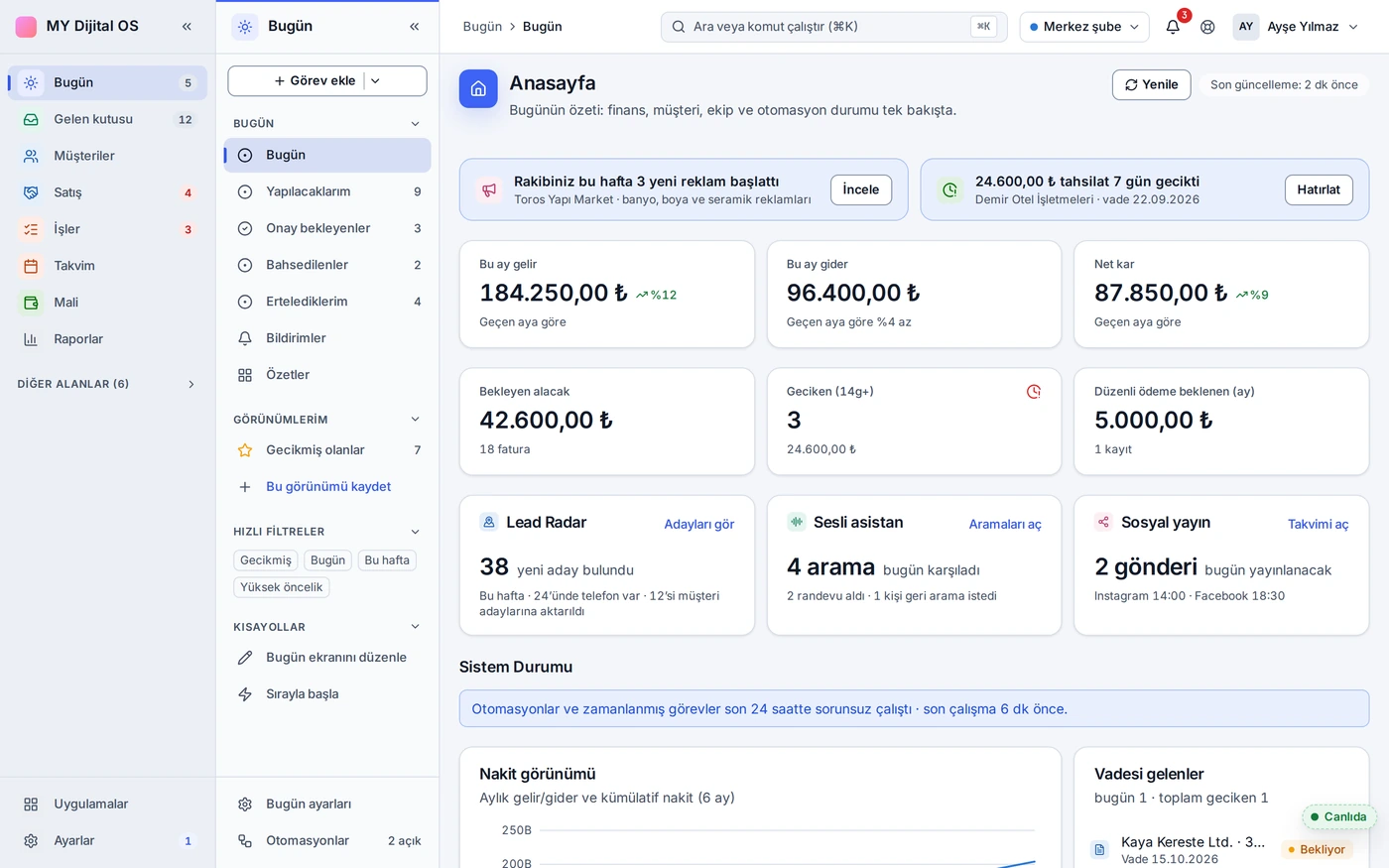Toggle the Yüksek öncelik filter chip

pyautogui.click(x=282, y=587)
